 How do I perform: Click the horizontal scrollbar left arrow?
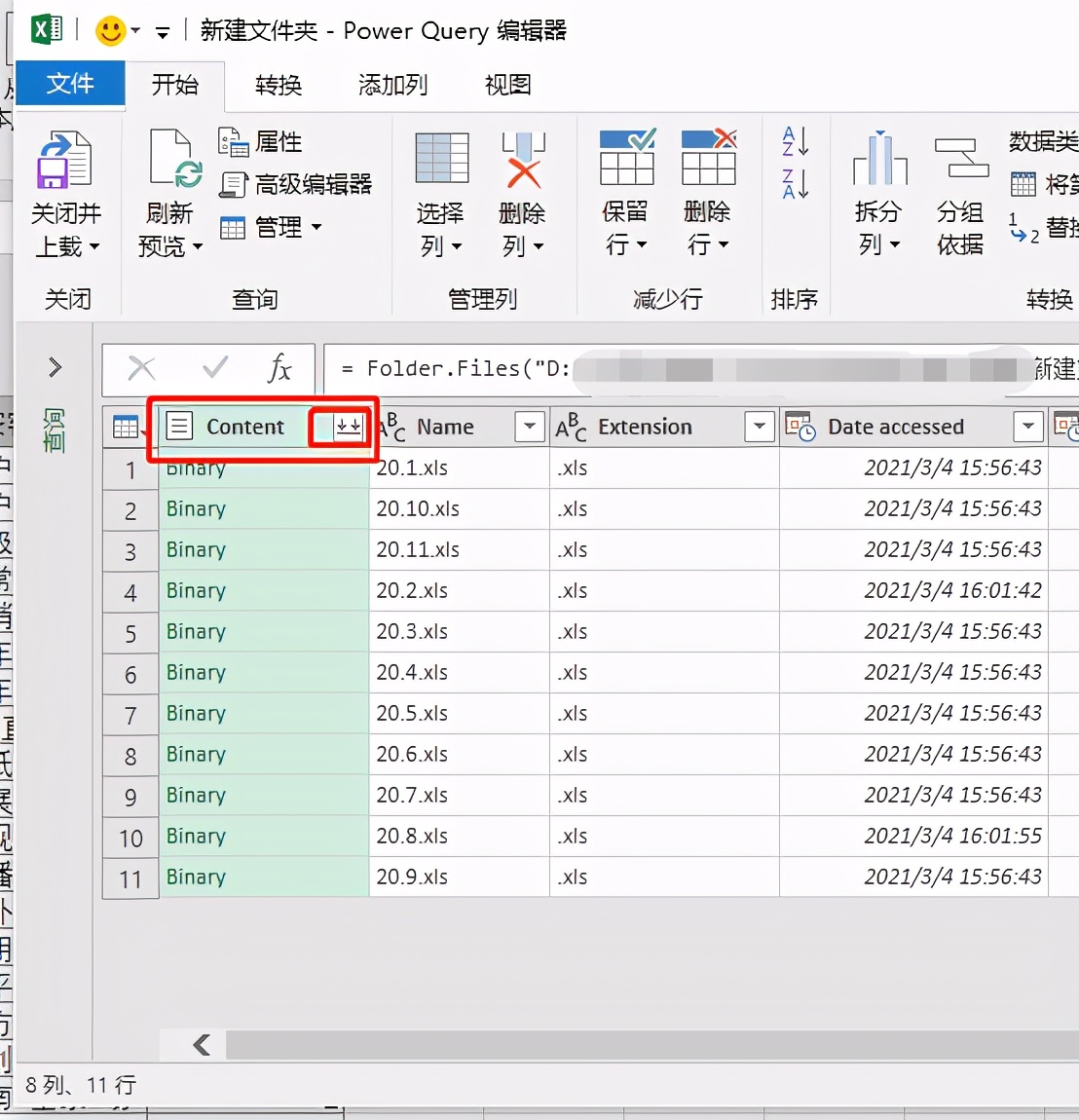pos(203,1045)
